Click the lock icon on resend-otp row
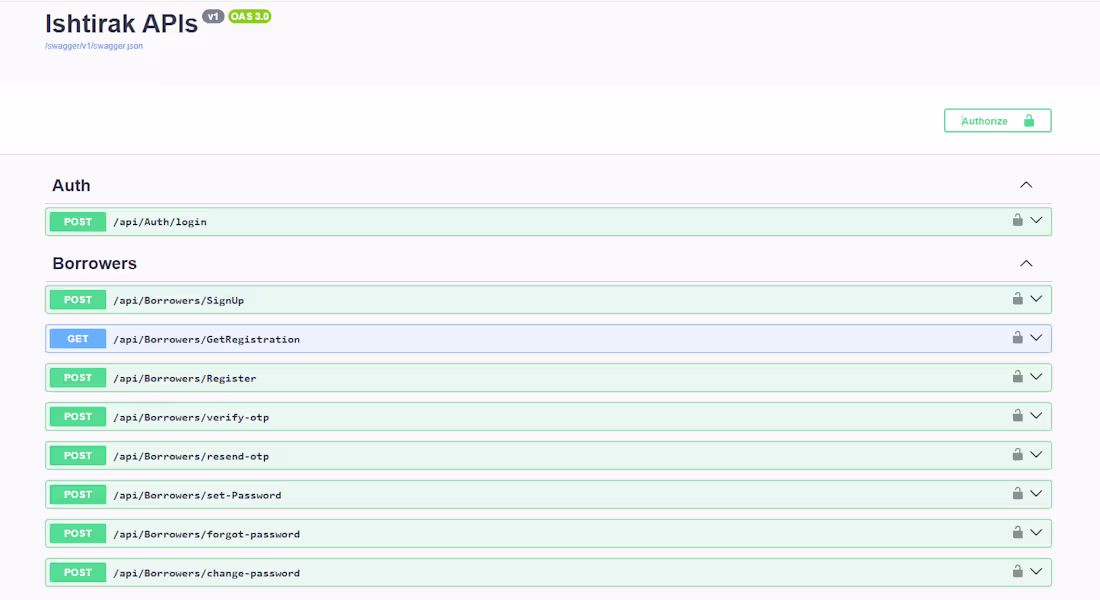Image resolution: width=1100 pixels, height=600 pixels. (x=1017, y=455)
